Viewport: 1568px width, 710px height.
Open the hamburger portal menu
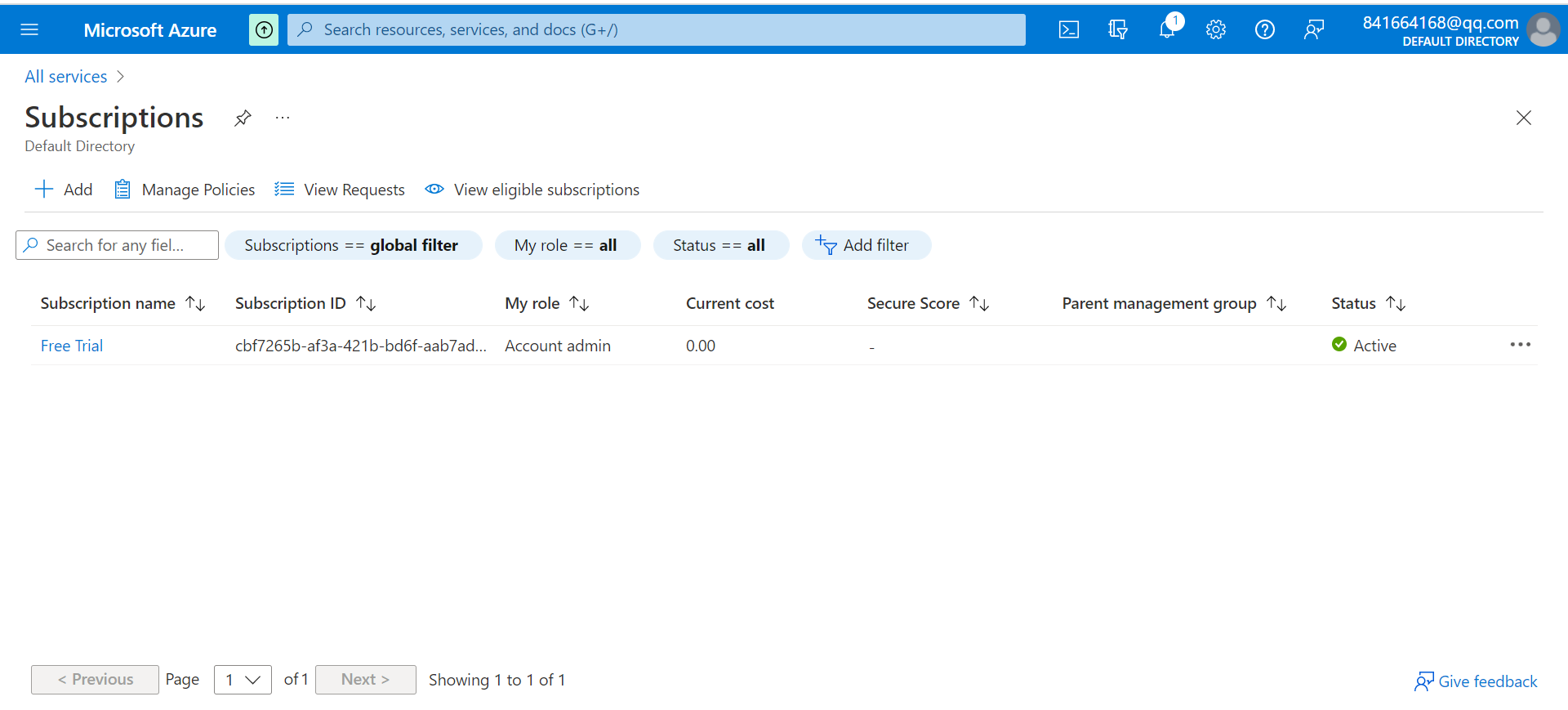point(29,30)
